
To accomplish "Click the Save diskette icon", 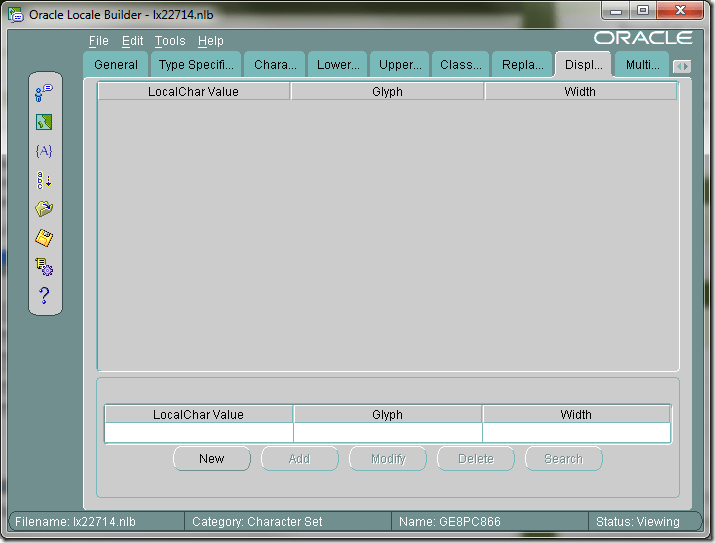I will [44, 238].
